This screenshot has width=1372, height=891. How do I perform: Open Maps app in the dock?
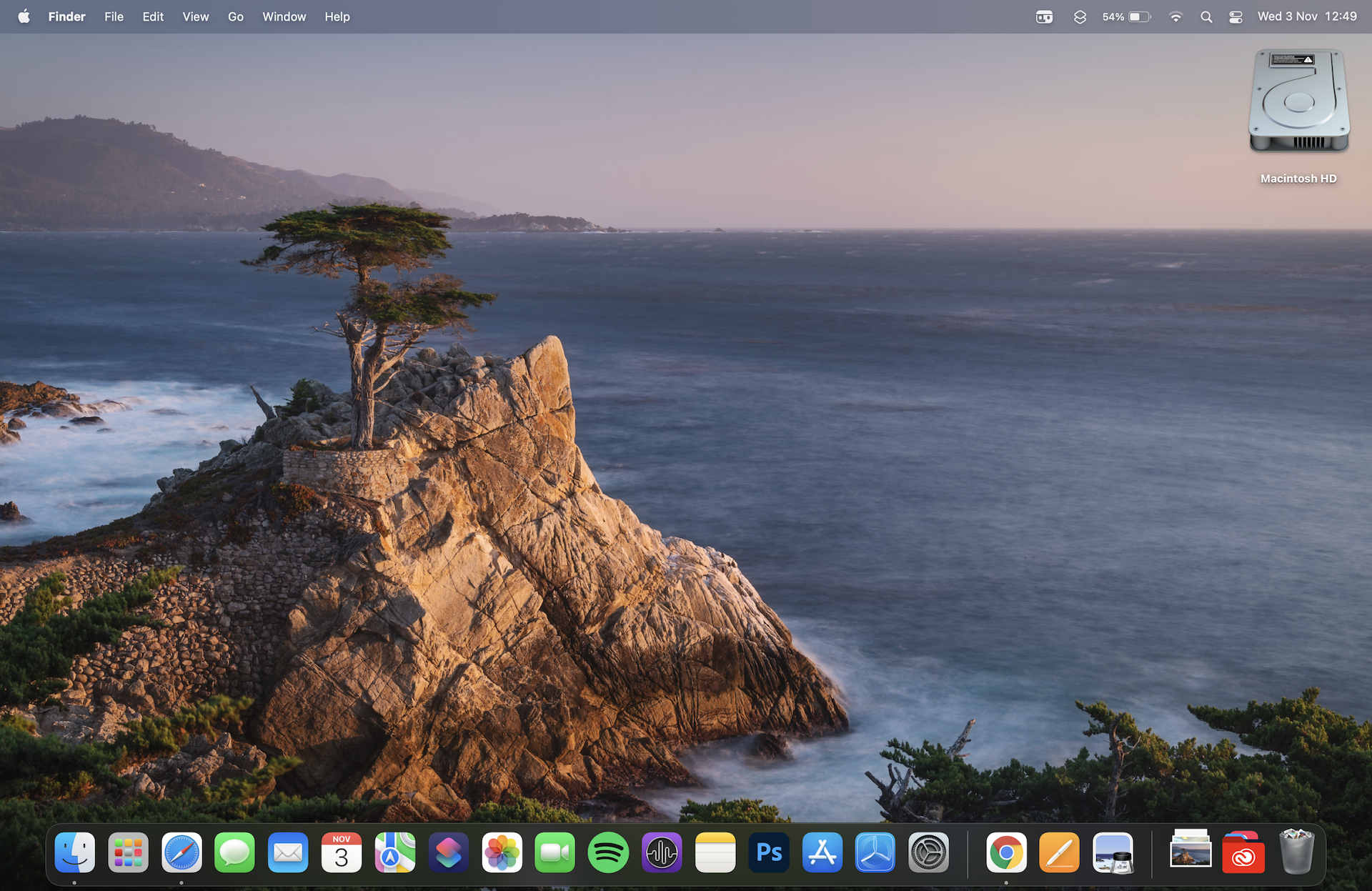395,852
